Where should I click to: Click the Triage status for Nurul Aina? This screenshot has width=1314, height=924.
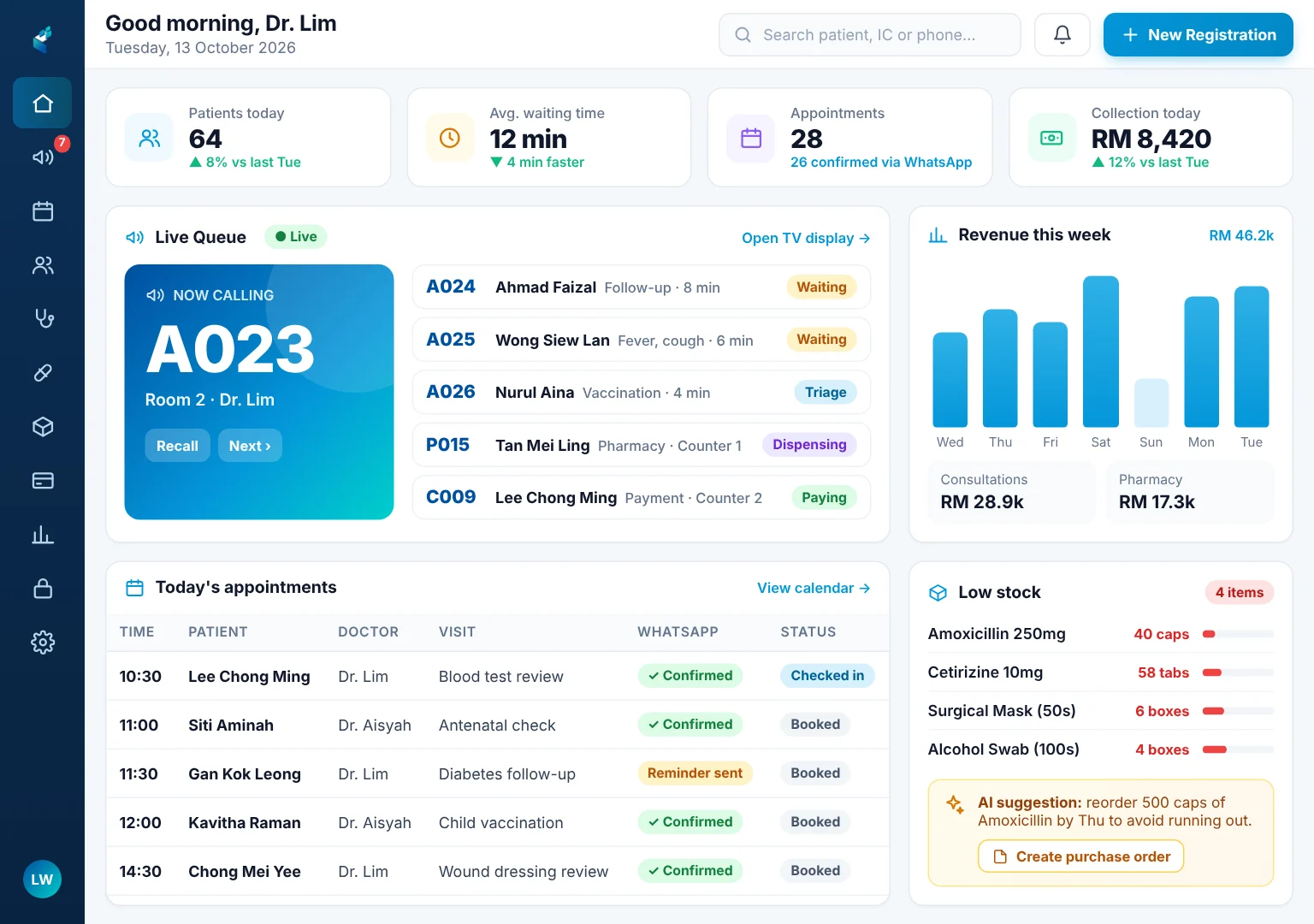point(826,393)
